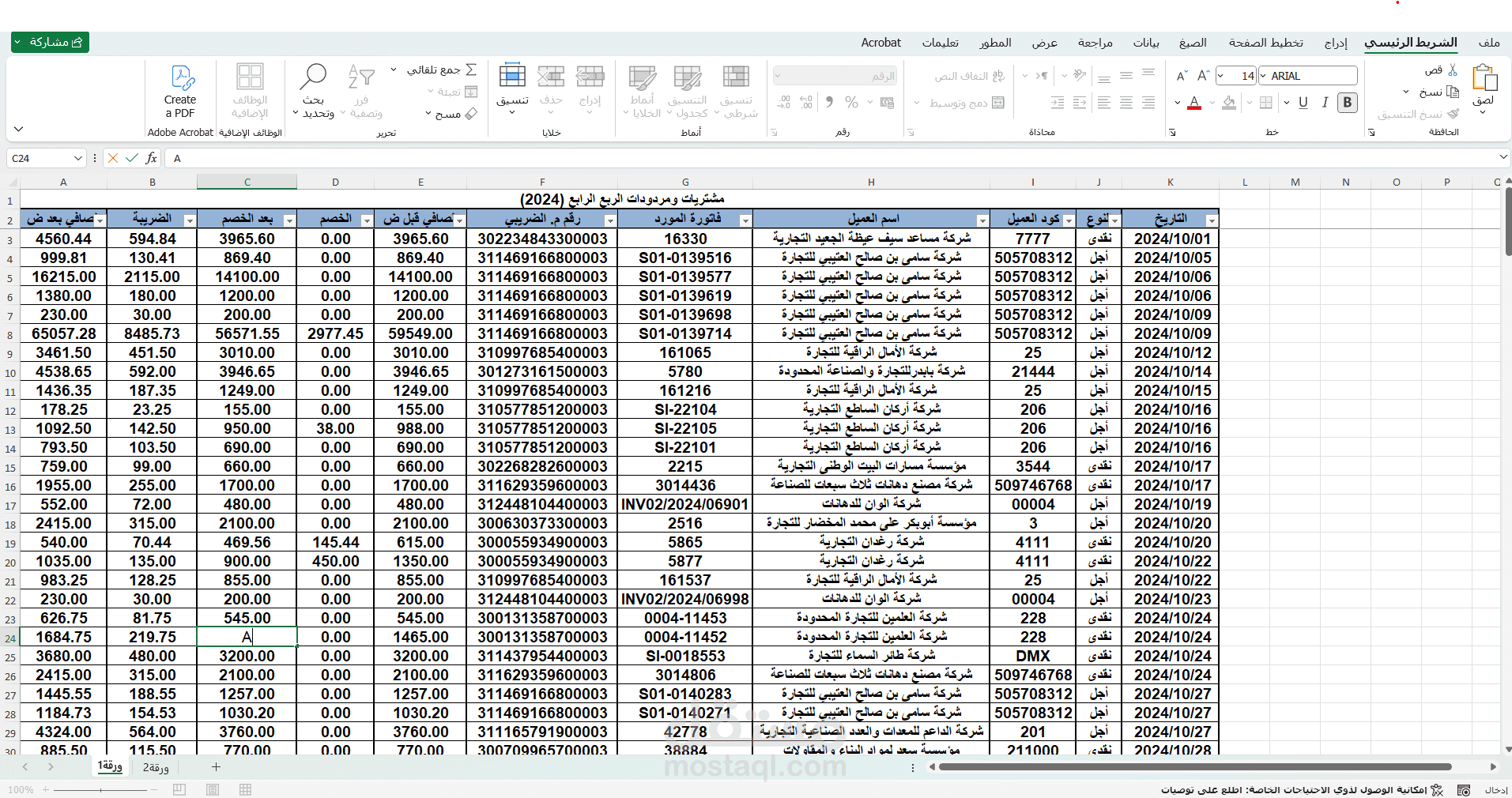Click the Insert Function fx icon
The width and height of the screenshot is (1512, 798).
(x=152, y=158)
